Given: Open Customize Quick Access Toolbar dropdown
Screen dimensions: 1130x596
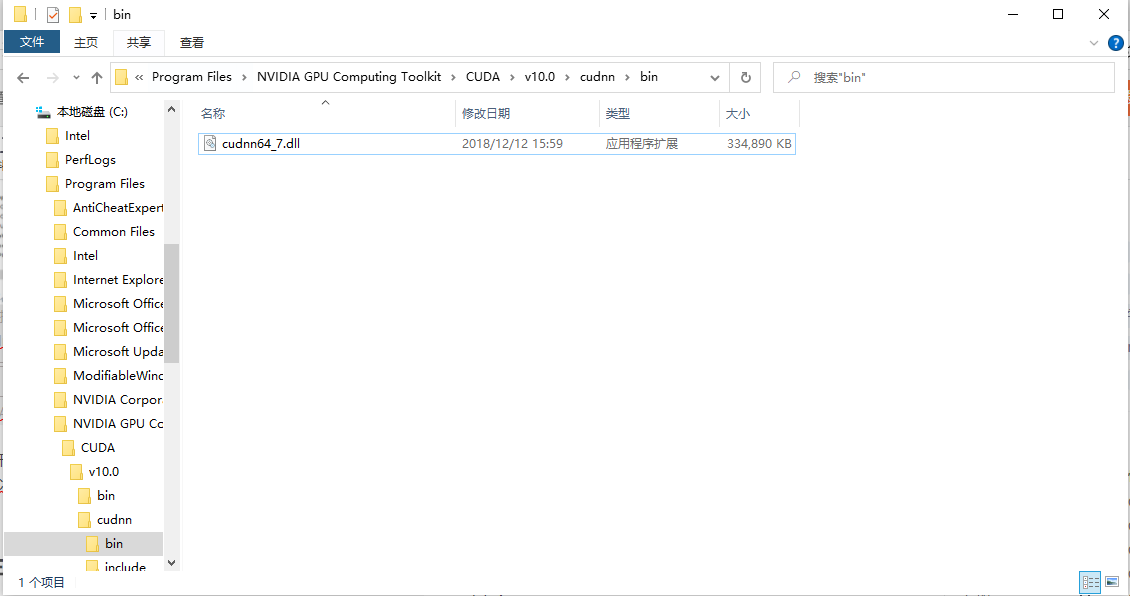Looking at the screenshot, I should (x=93, y=15).
